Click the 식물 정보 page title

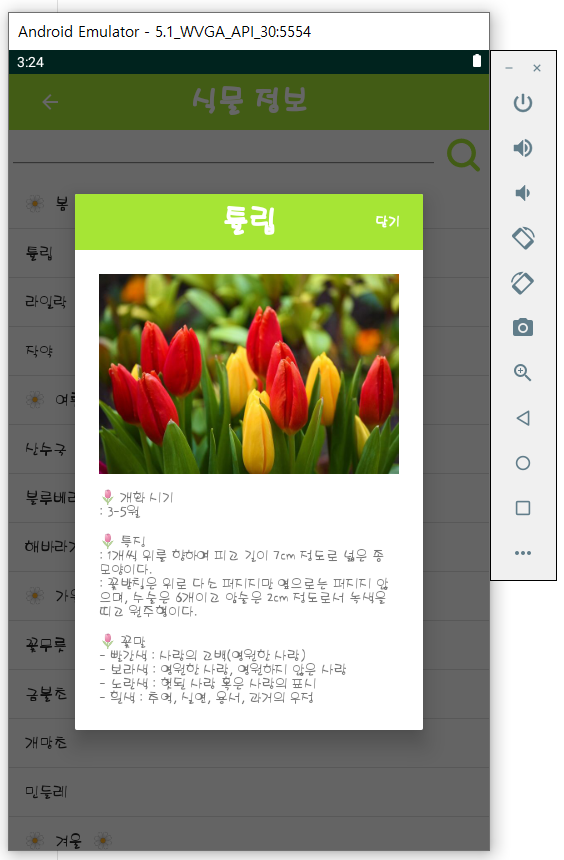tap(250, 101)
